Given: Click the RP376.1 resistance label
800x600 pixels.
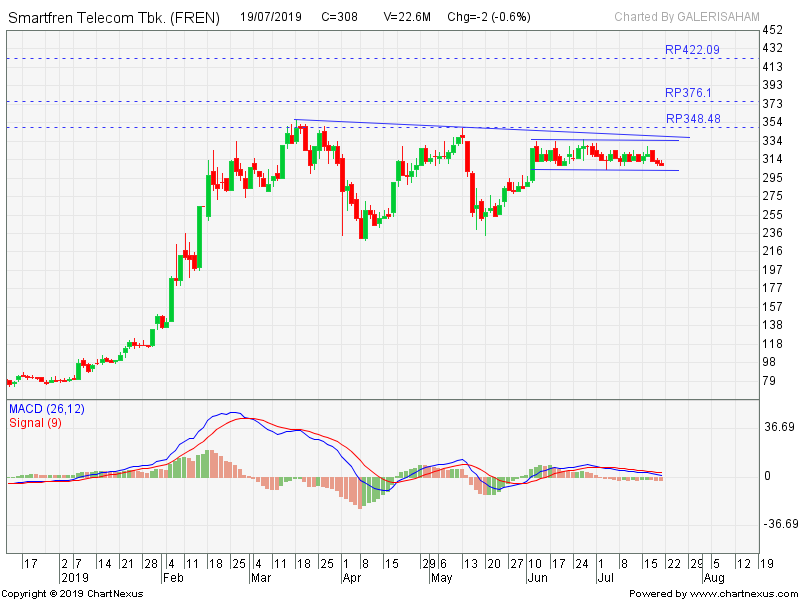Looking at the screenshot, I should tap(688, 93).
